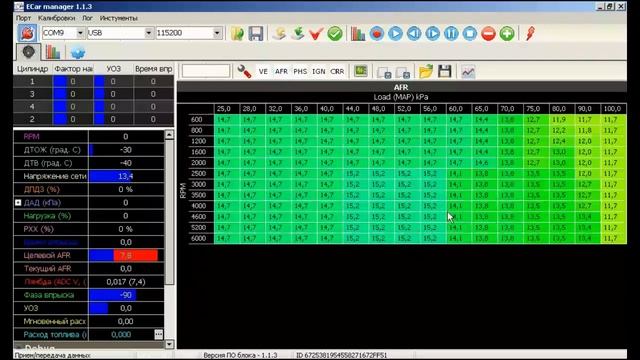Click the blue play log button
The image size is (640, 360).
[395, 33]
